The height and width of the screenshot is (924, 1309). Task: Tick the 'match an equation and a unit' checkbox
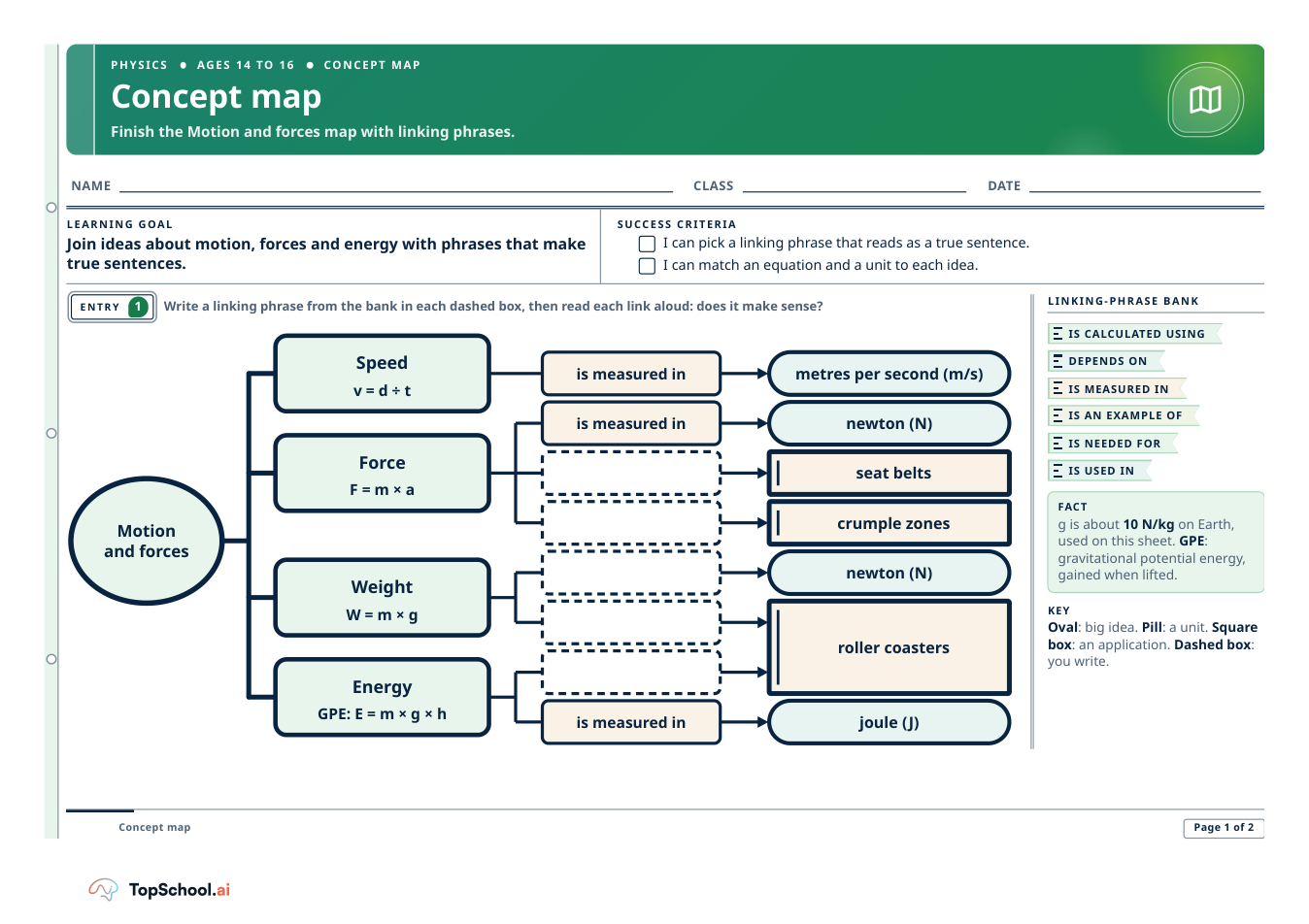tap(647, 266)
